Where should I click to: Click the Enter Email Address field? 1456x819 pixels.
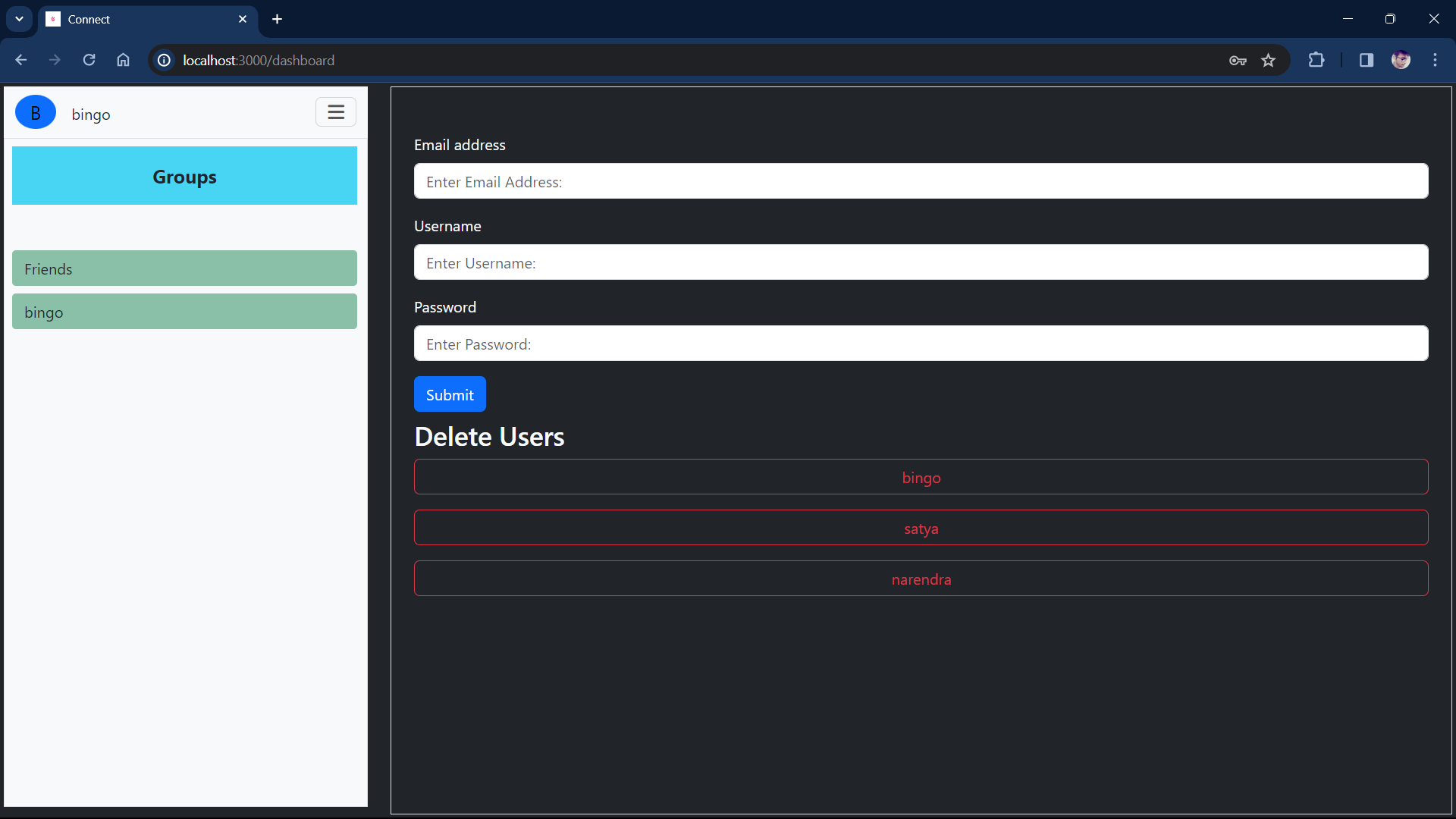coord(921,181)
